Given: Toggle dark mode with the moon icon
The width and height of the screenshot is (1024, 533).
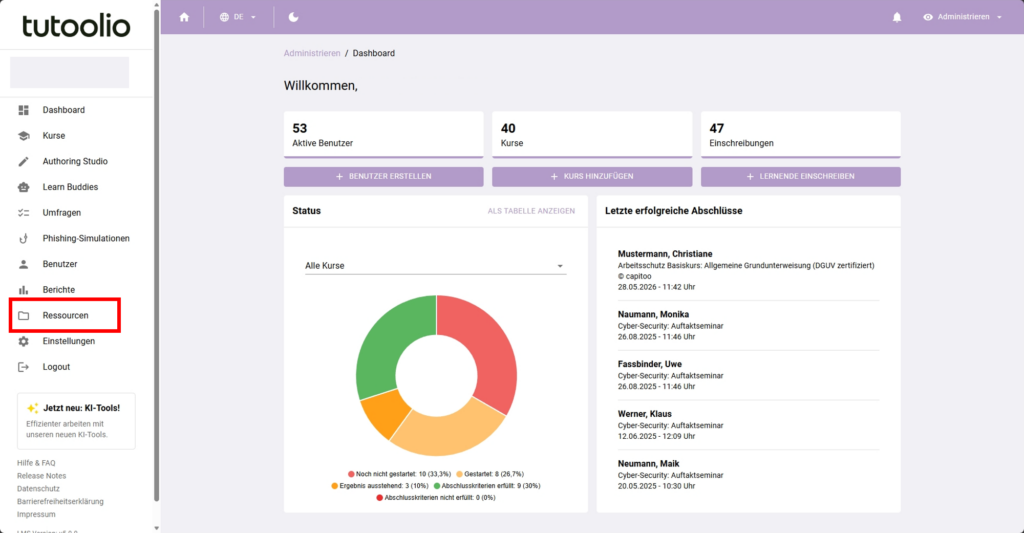Looking at the screenshot, I should pos(293,17).
